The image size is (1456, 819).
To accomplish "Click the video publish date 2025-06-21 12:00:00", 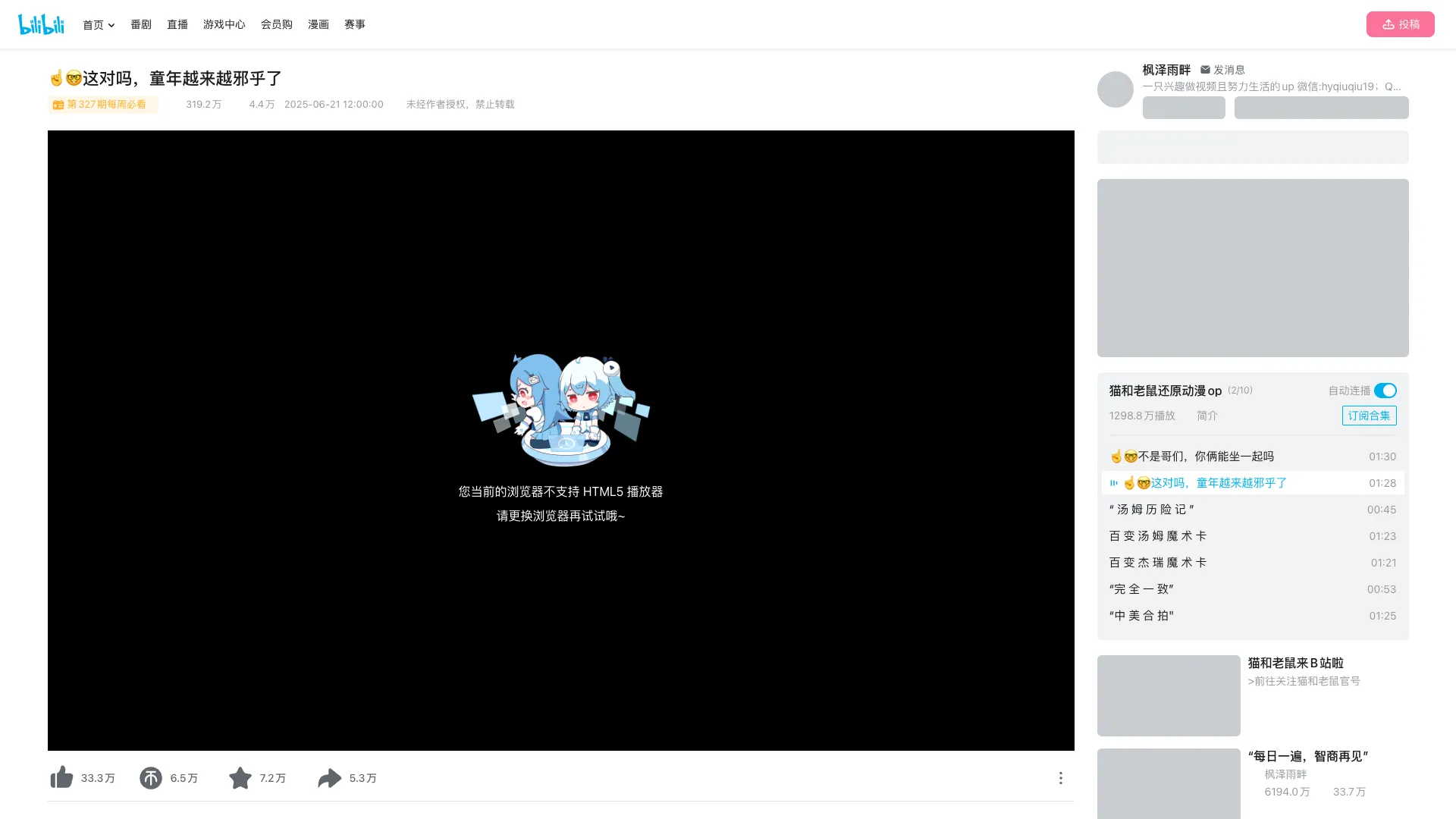I will coord(334,105).
